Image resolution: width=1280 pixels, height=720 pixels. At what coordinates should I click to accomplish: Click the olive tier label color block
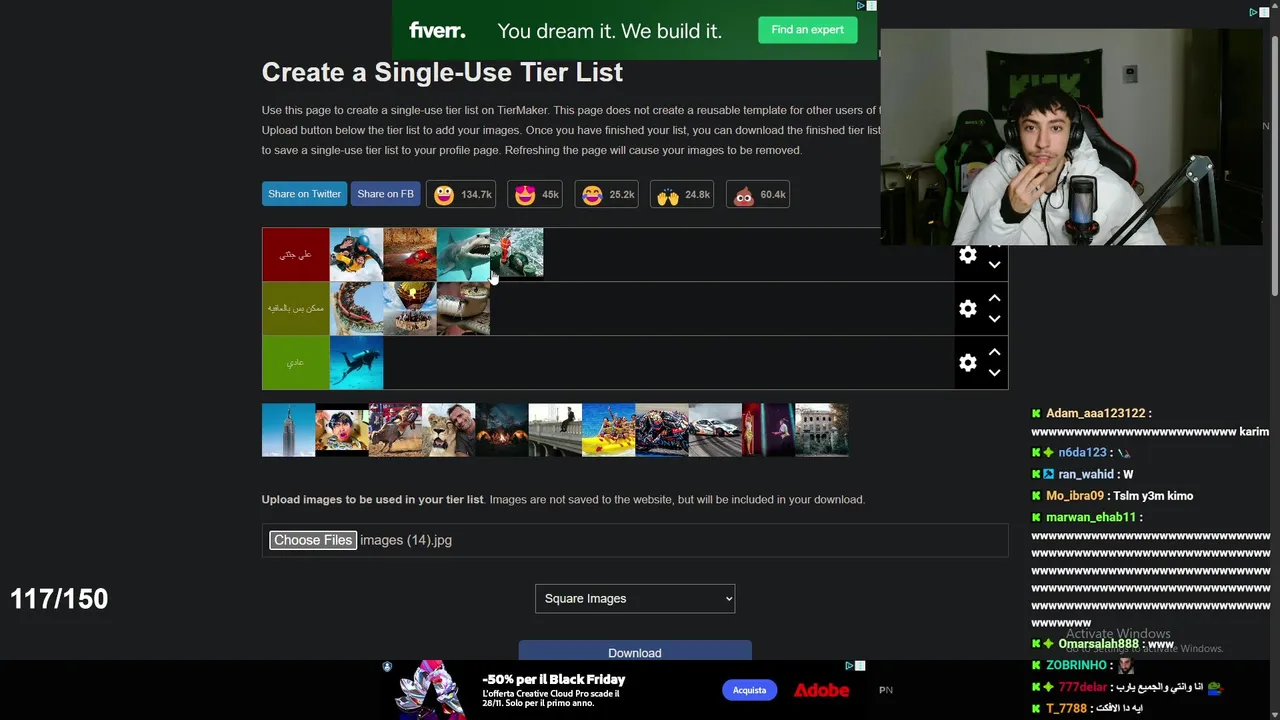295,309
